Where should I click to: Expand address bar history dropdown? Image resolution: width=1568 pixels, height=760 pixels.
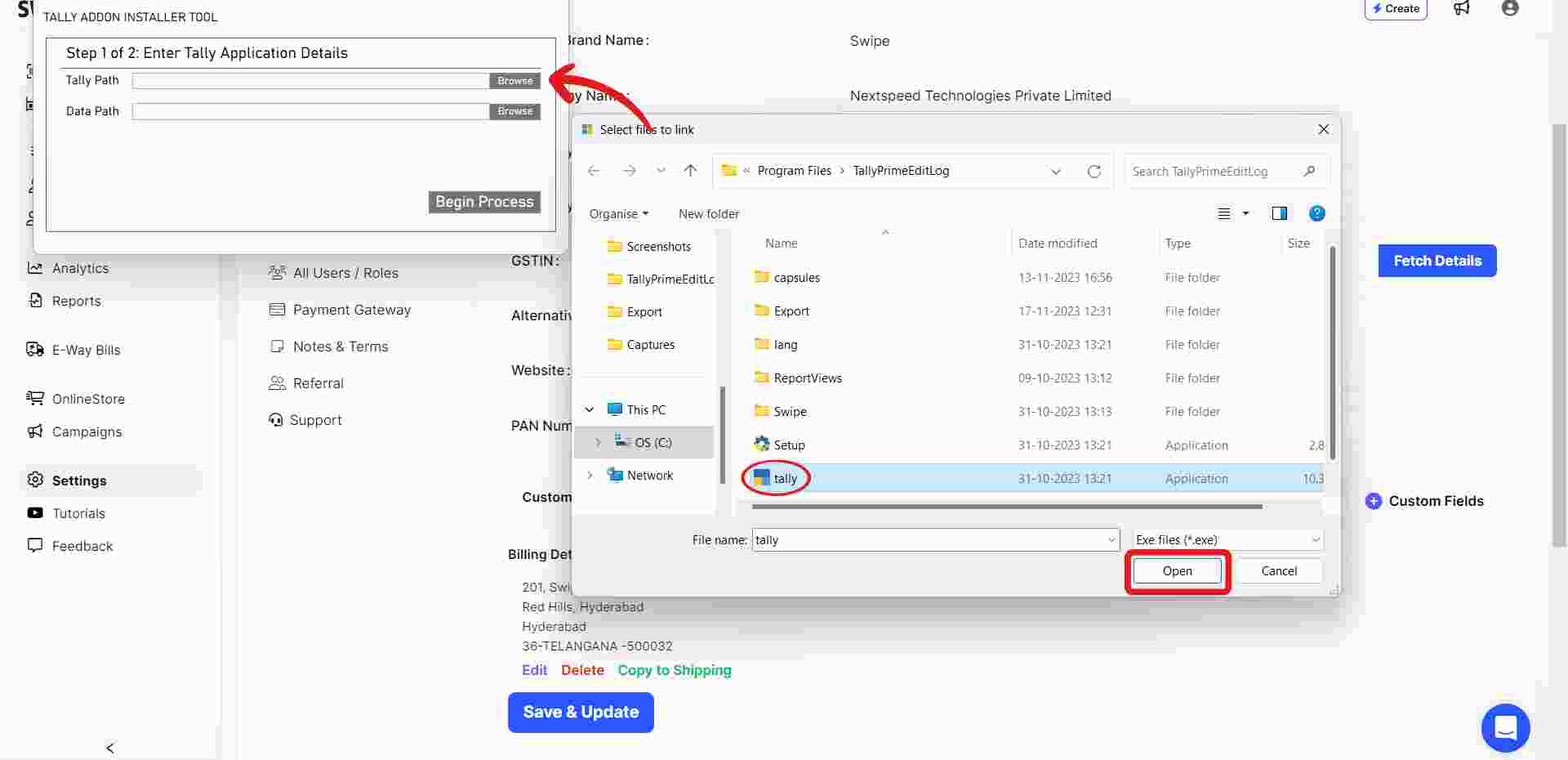(1056, 172)
